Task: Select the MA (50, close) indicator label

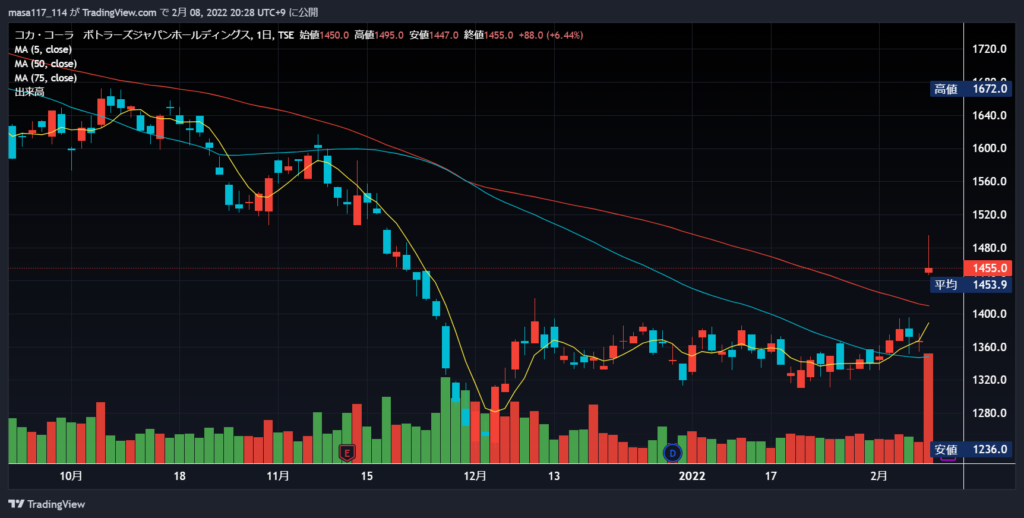Action: 46,64
